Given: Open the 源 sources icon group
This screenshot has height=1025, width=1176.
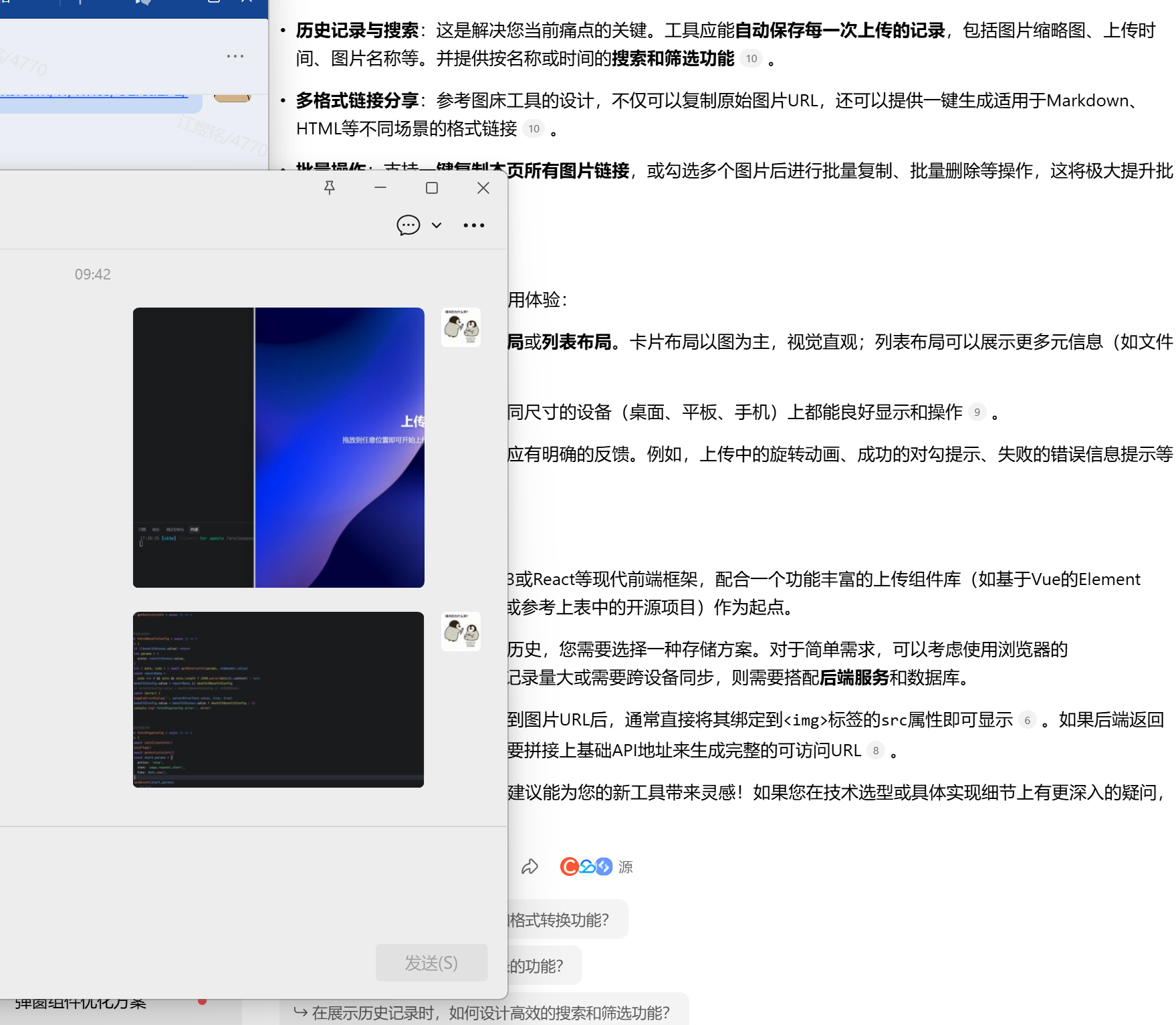Looking at the screenshot, I should click(x=596, y=867).
